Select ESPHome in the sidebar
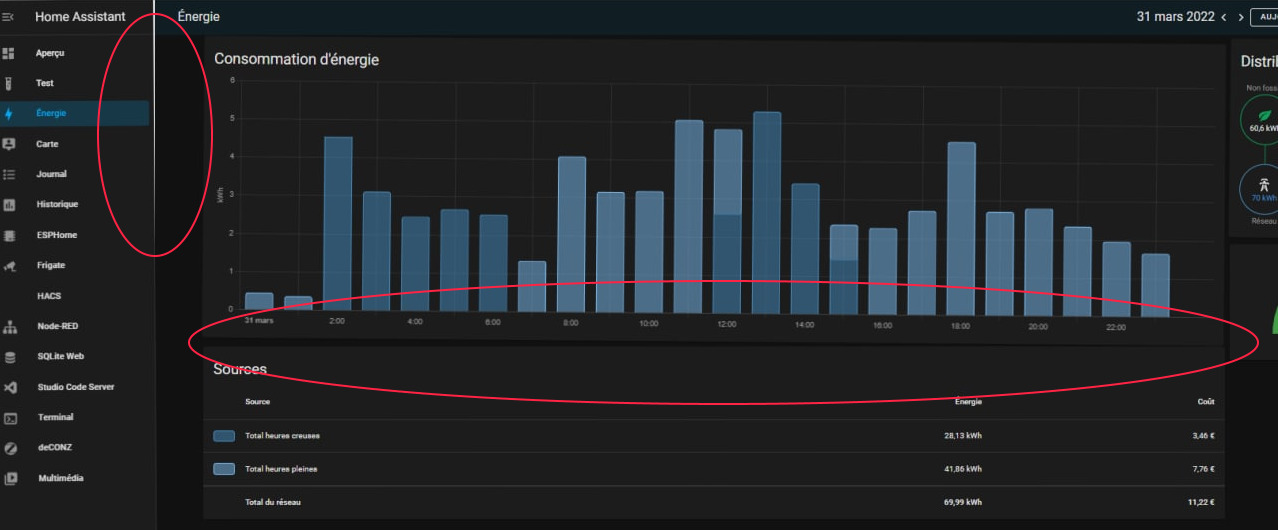The width and height of the screenshot is (1278, 530). 56,235
